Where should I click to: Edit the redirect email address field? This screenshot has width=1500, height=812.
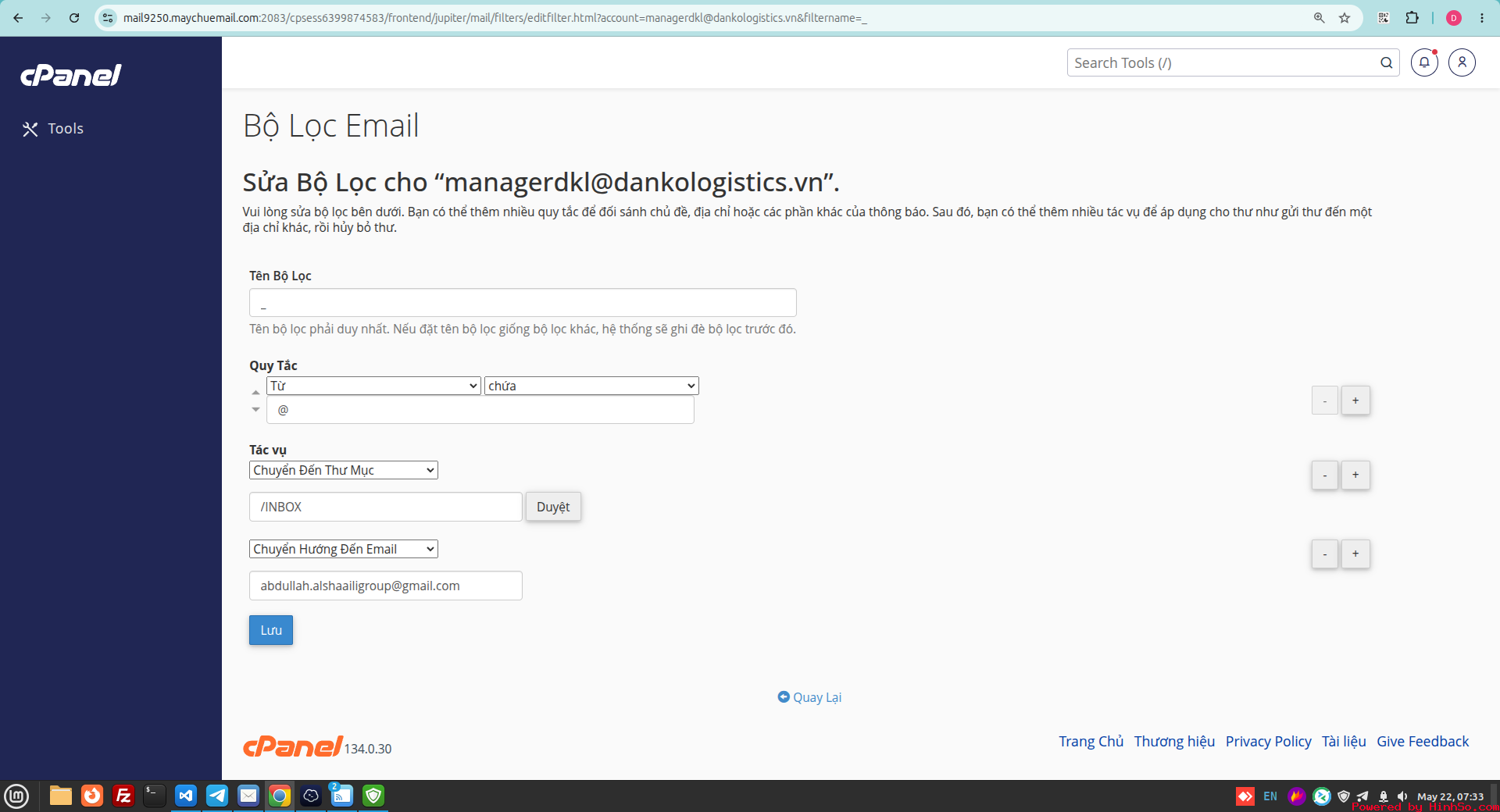[x=386, y=586]
